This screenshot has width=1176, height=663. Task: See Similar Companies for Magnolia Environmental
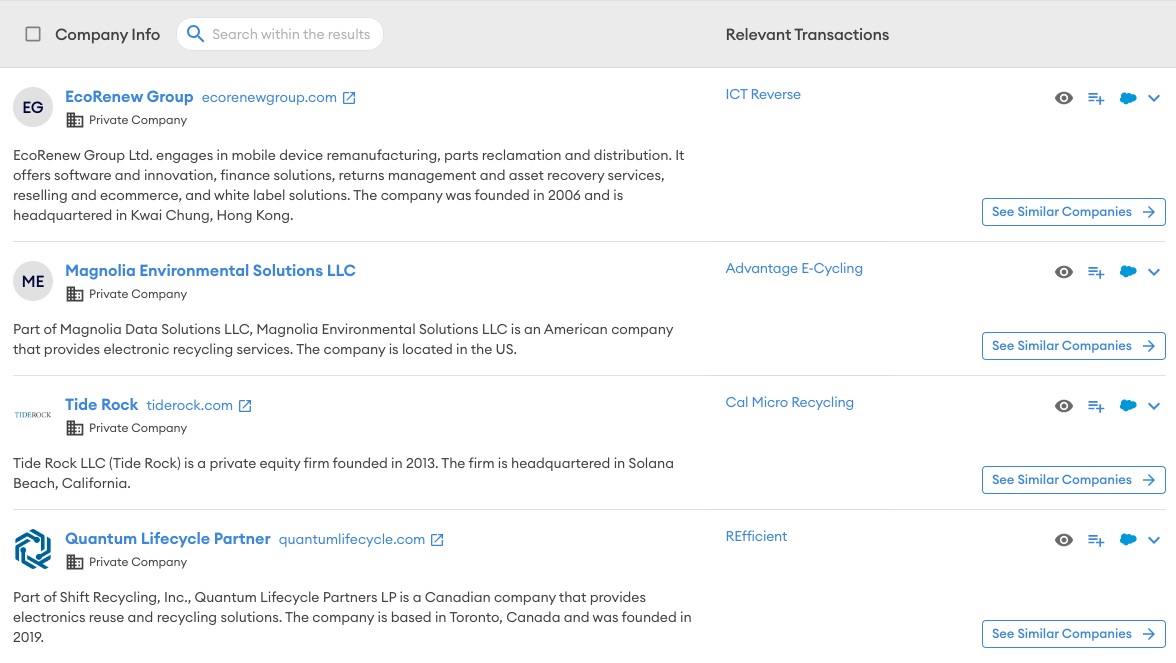tap(1073, 346)
